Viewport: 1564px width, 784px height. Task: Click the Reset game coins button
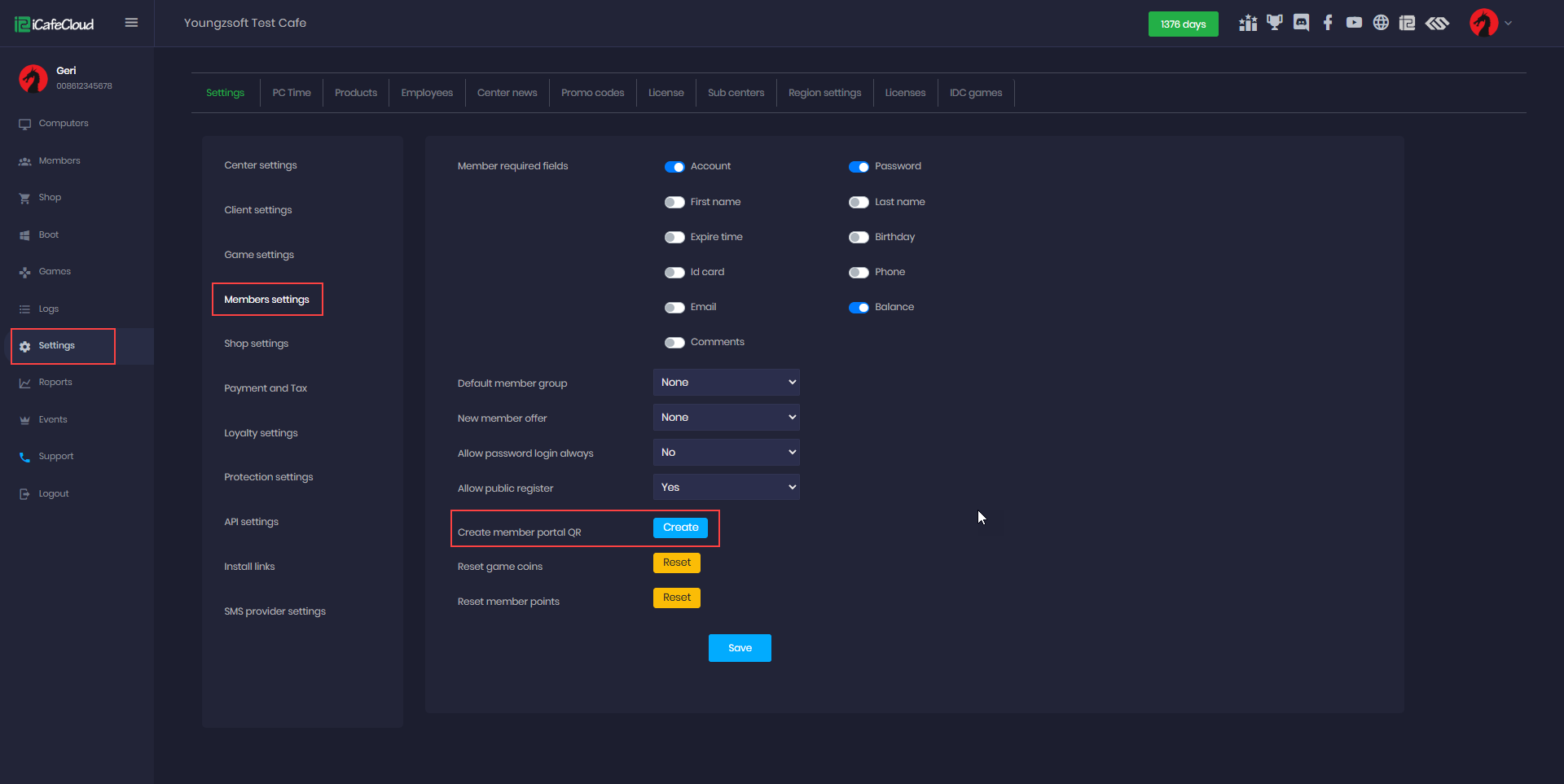pos(676,563)
